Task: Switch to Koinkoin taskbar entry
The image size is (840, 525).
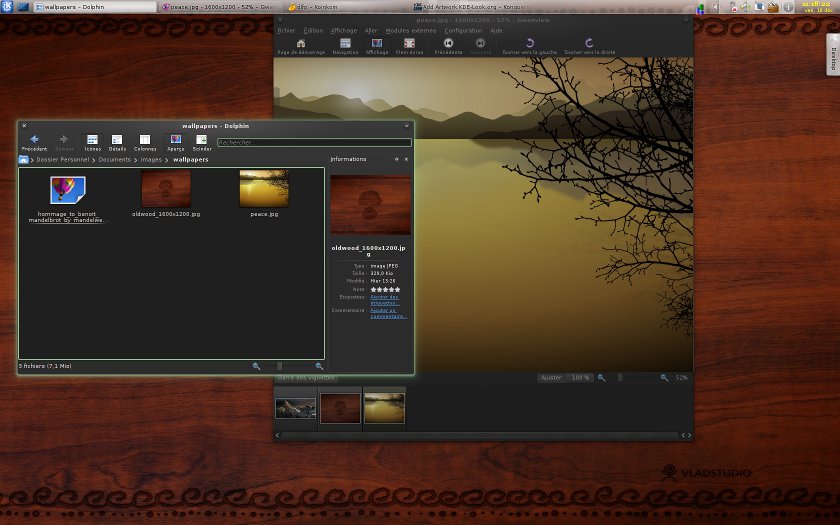Action: pyautogui.click(x=346, y=7)
